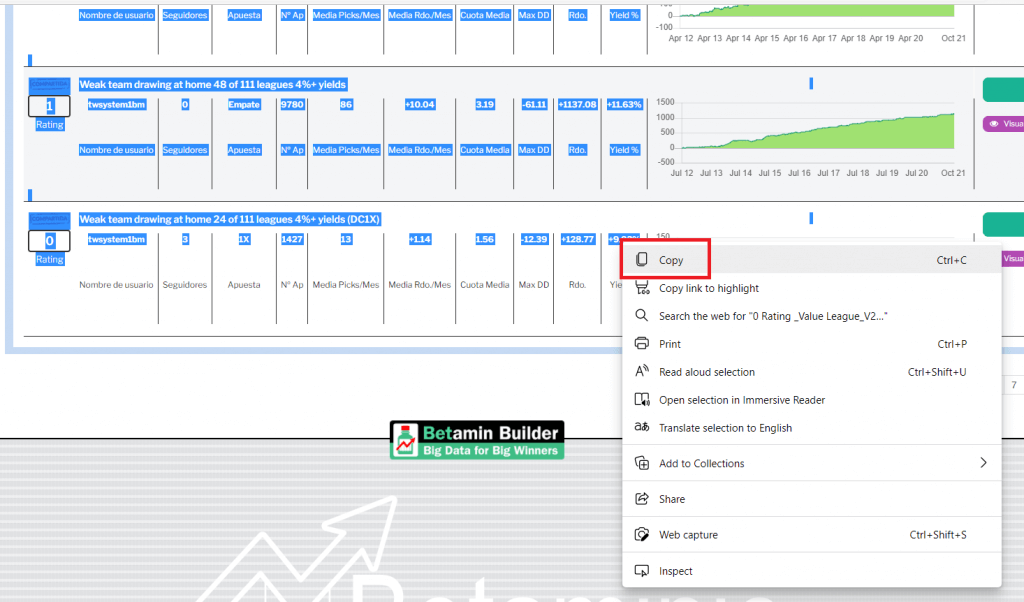Click Share in context menu

coord(811,499)
